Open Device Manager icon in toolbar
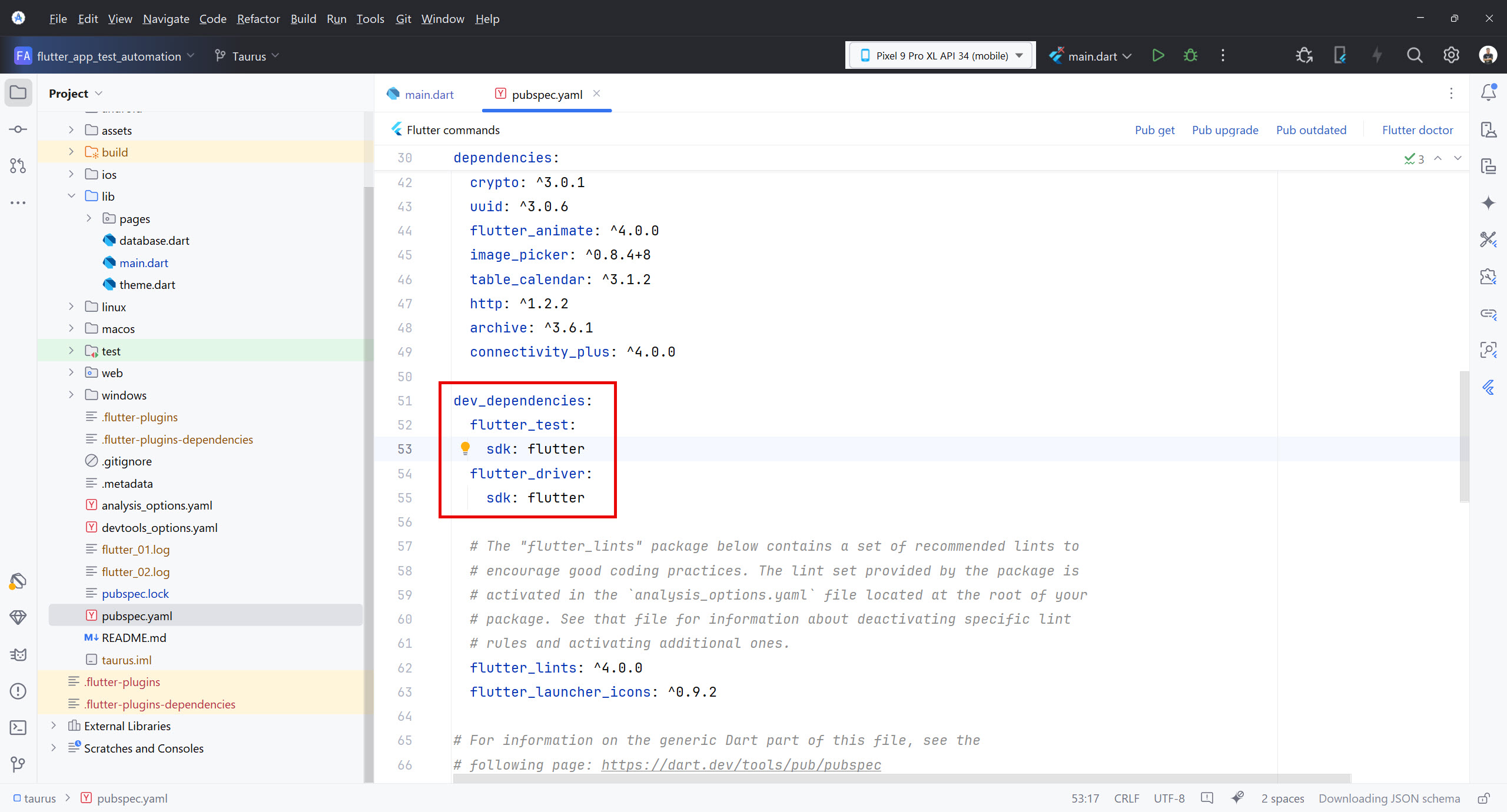The height and width of the screenshot is (812, 1507). pyautogui.click(x=1340, y=55)
